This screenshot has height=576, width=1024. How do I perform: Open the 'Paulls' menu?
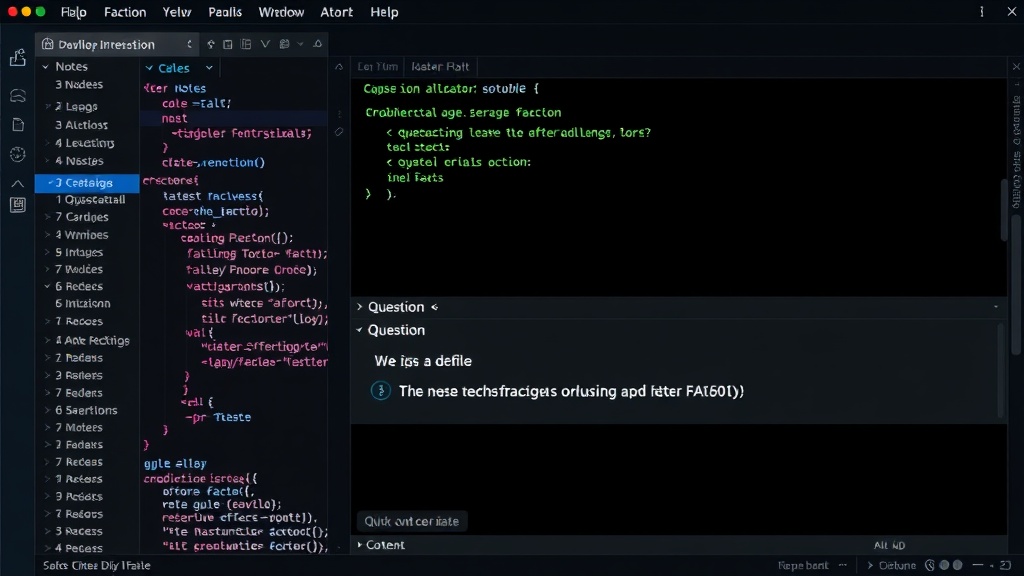(x=225, y=12)
